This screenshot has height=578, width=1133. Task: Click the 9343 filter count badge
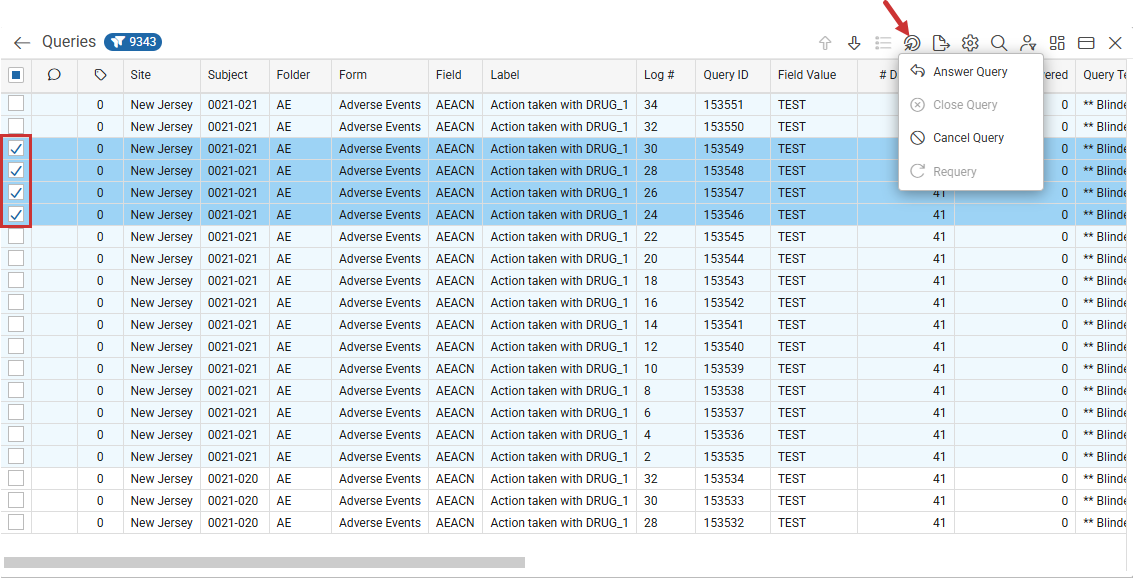133,42
